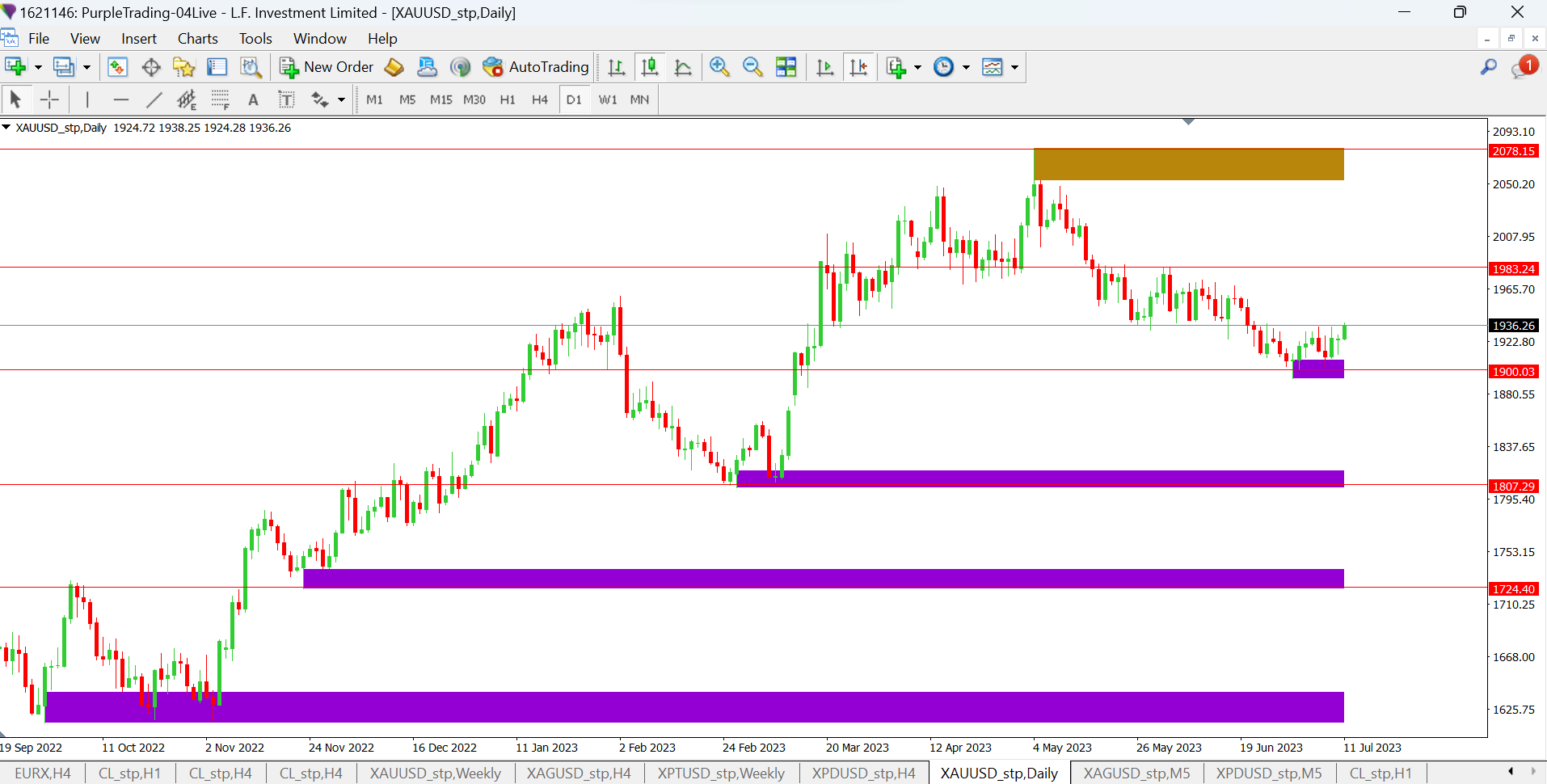Open the Tile Windows layout icon
Screen dimensions: 1547x784
tap(786, 67)
